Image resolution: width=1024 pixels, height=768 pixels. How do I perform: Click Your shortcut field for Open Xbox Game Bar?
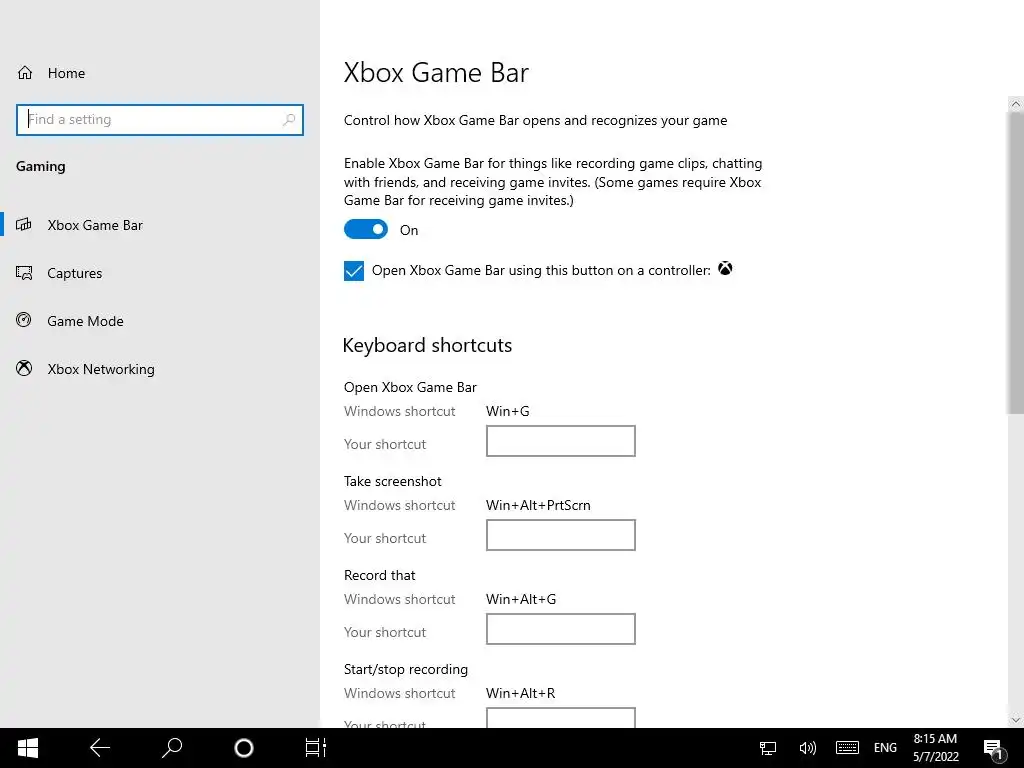point(560,441)
